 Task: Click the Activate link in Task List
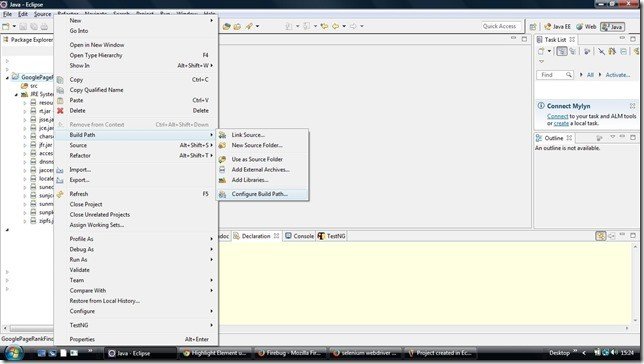617,75
